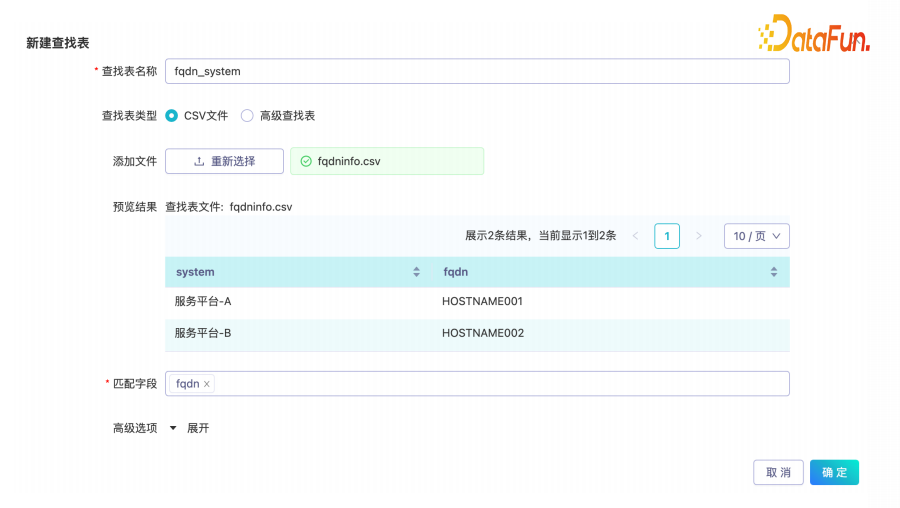Click the sort icon in system column
The image size is (900, 508).
pyautogui.click(x=416, y=272)
